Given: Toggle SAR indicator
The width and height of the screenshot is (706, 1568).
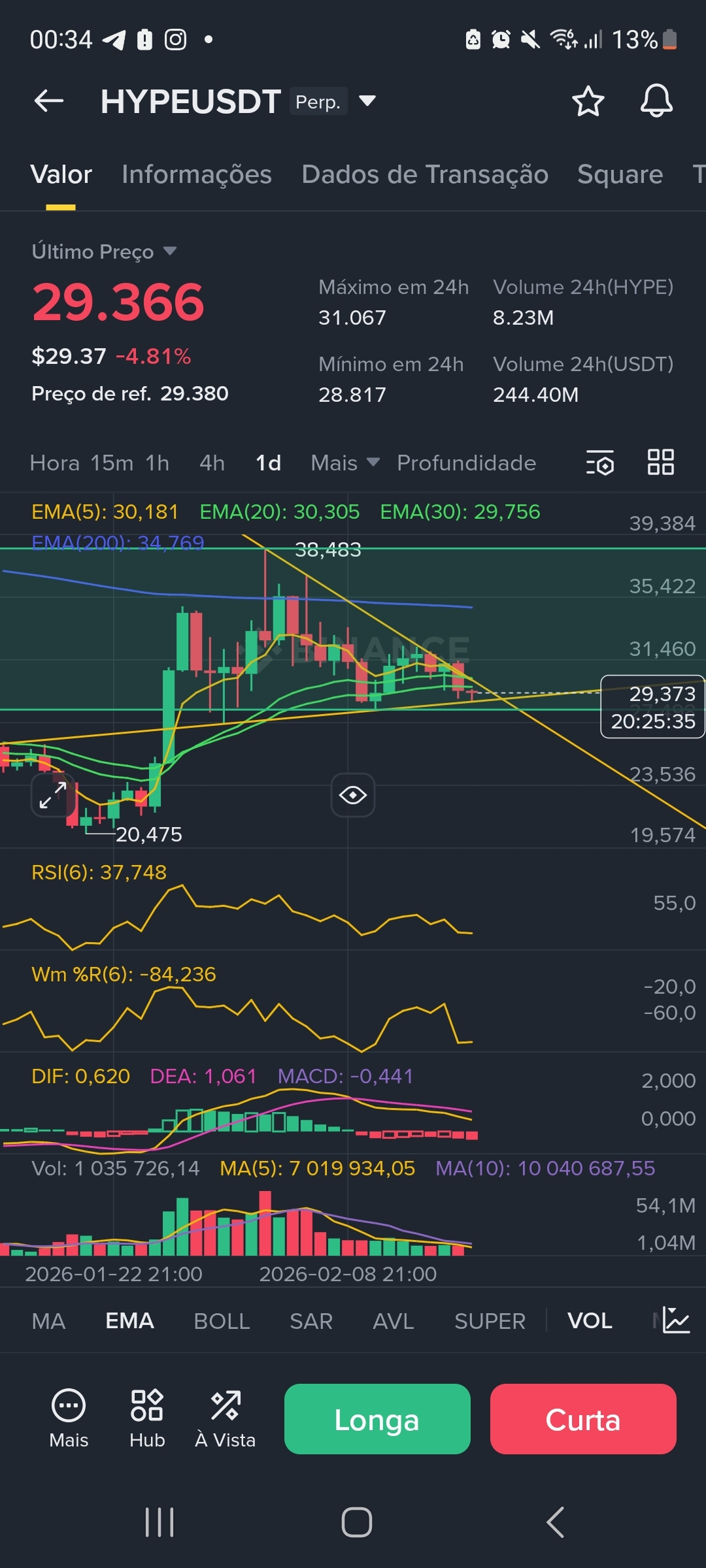Looking at the screenshot, I should coord(311,1321).
